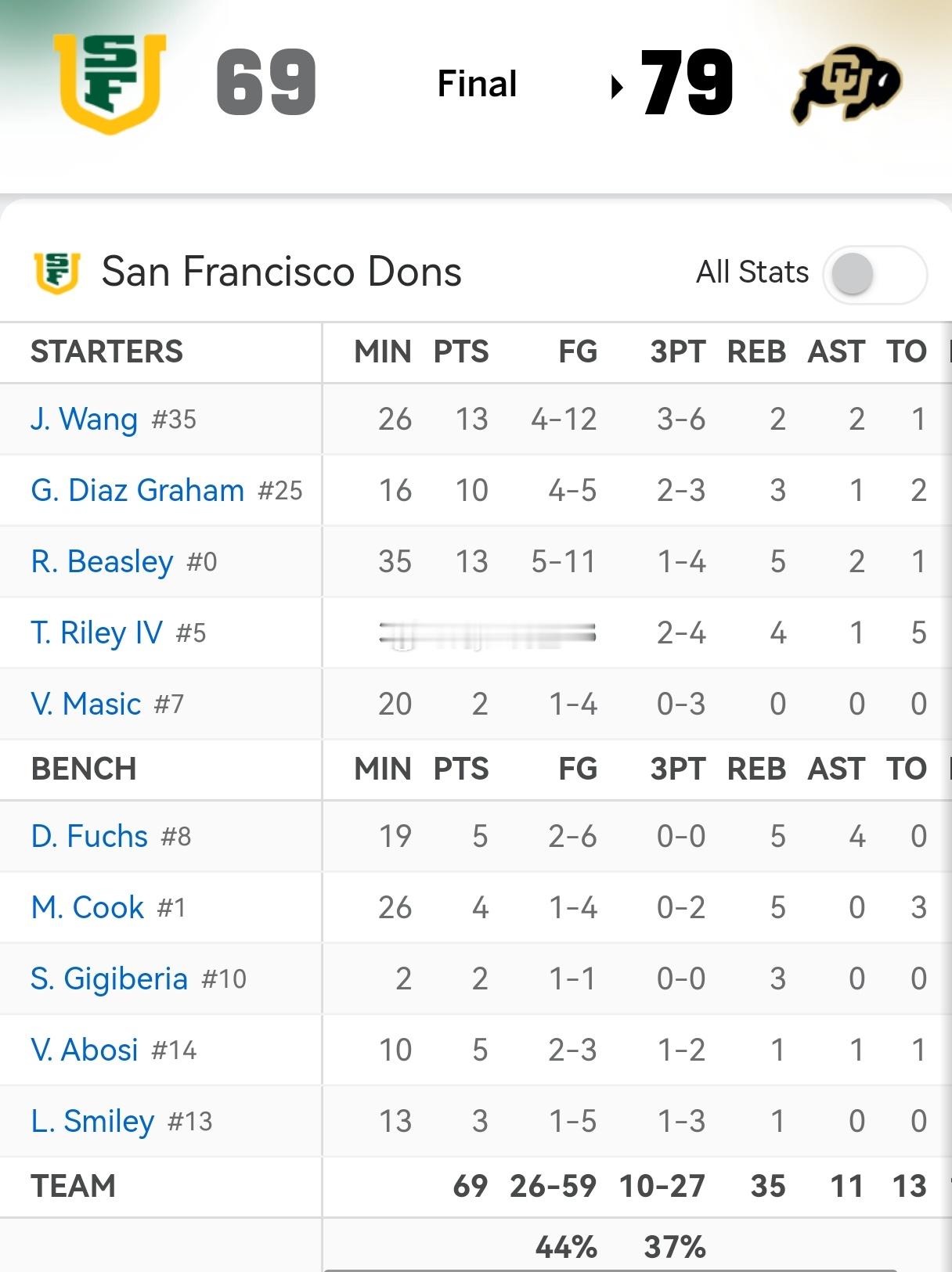
Task: Open V. Abosi player profile
Action: click(85, 1050)
